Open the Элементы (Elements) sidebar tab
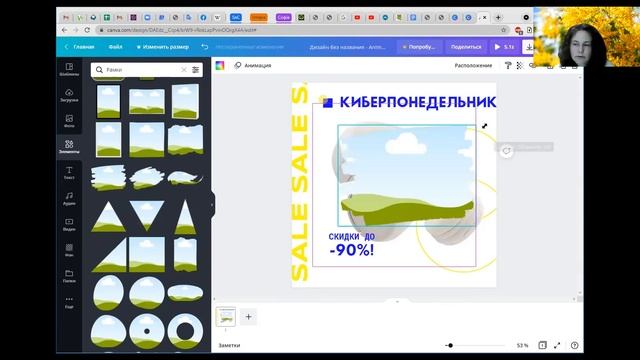Image resolution: width=640 pixels, height=360 pixels. point(69,147)
